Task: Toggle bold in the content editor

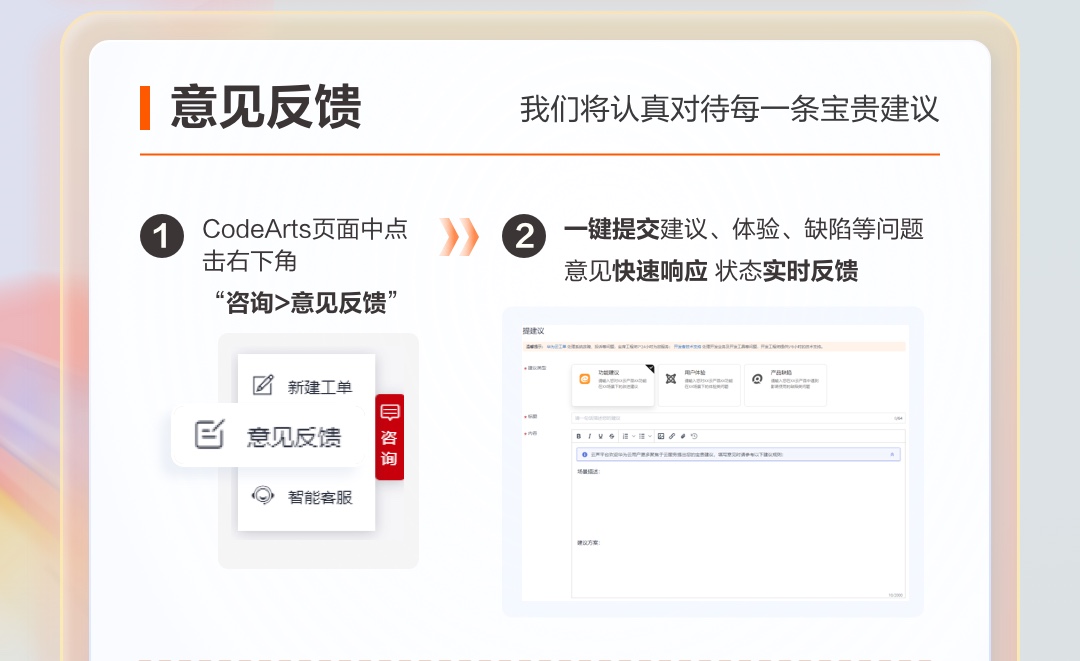Action: (x=579, y=436)
